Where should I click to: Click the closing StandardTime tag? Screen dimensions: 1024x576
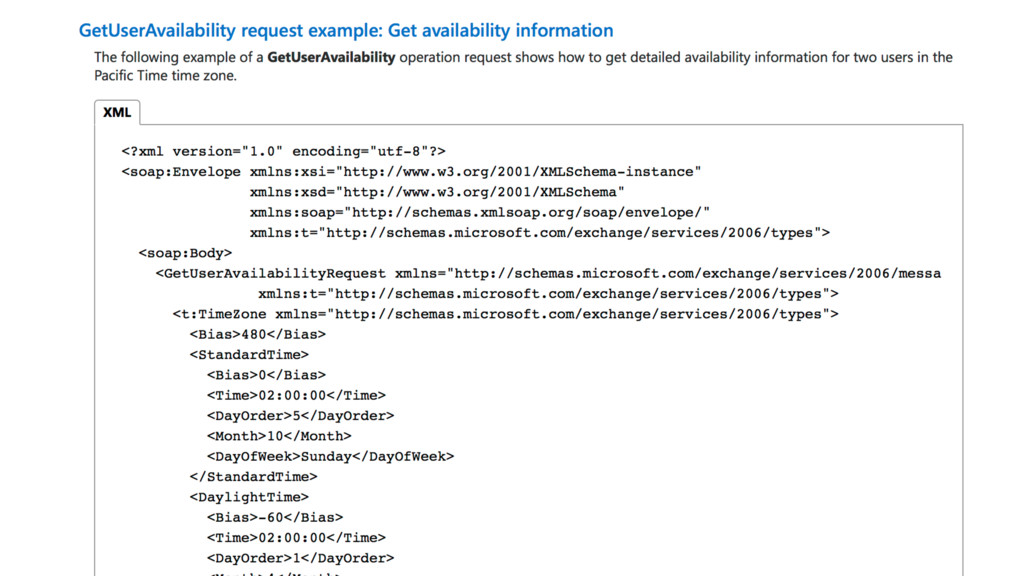pyautogui.click(x=253, y=477)
